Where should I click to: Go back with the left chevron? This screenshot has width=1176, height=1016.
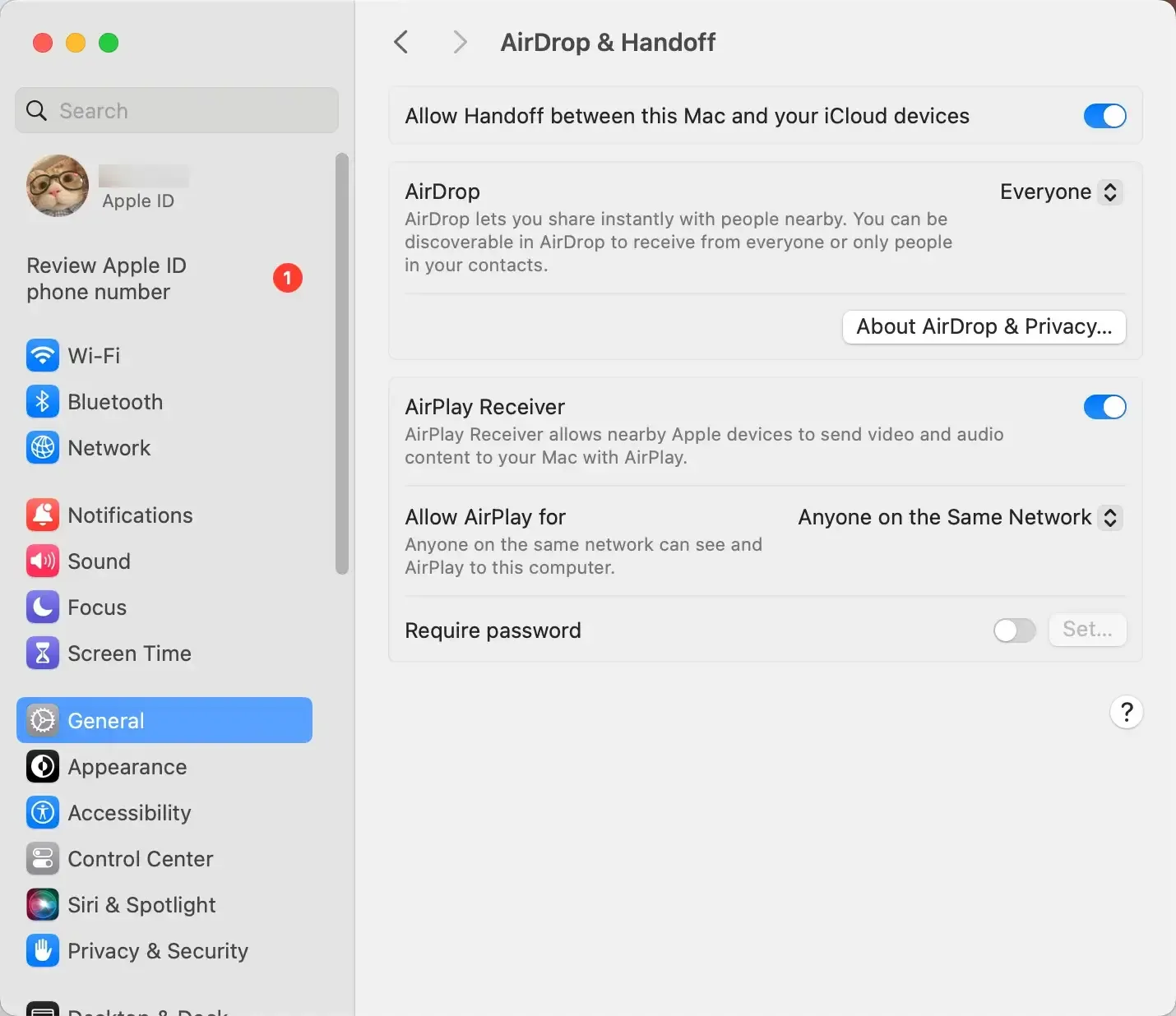(x=401, y=42)
